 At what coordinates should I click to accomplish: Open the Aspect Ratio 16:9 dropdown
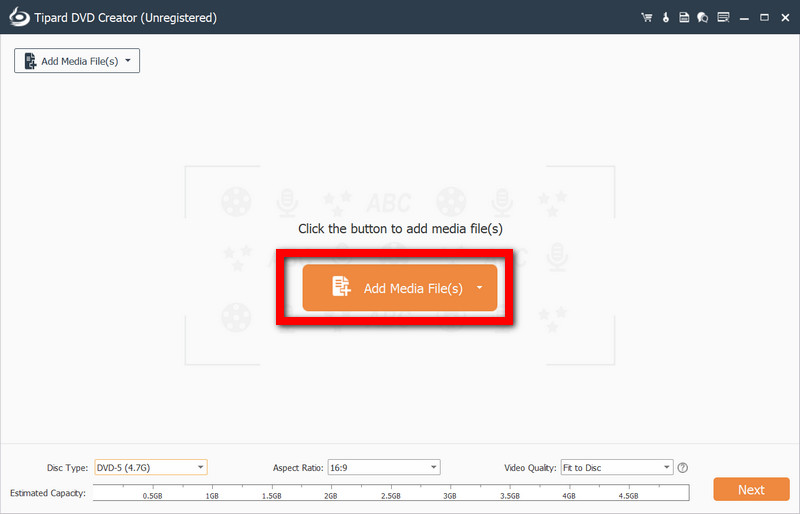click(x=384, y=468)
